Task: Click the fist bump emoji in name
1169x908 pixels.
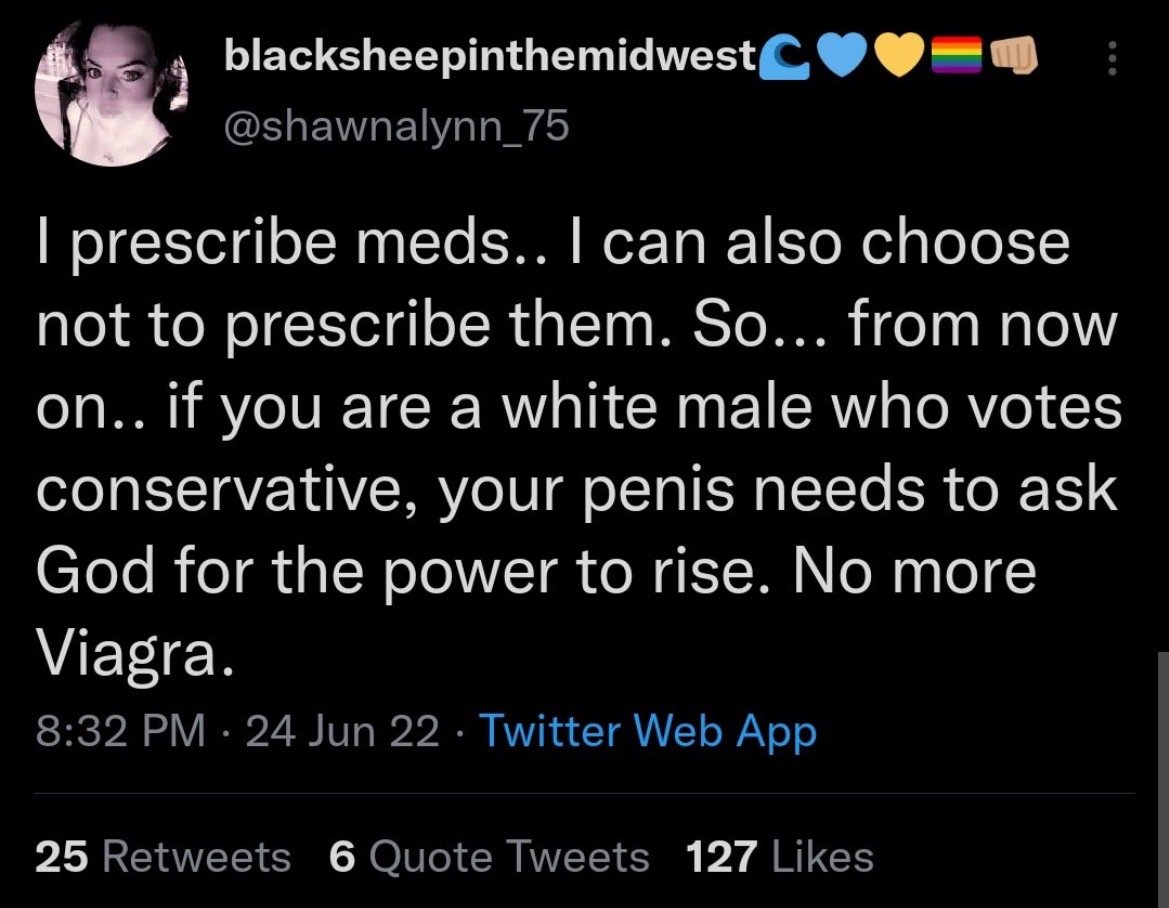Action: [x=1012, y=57]
